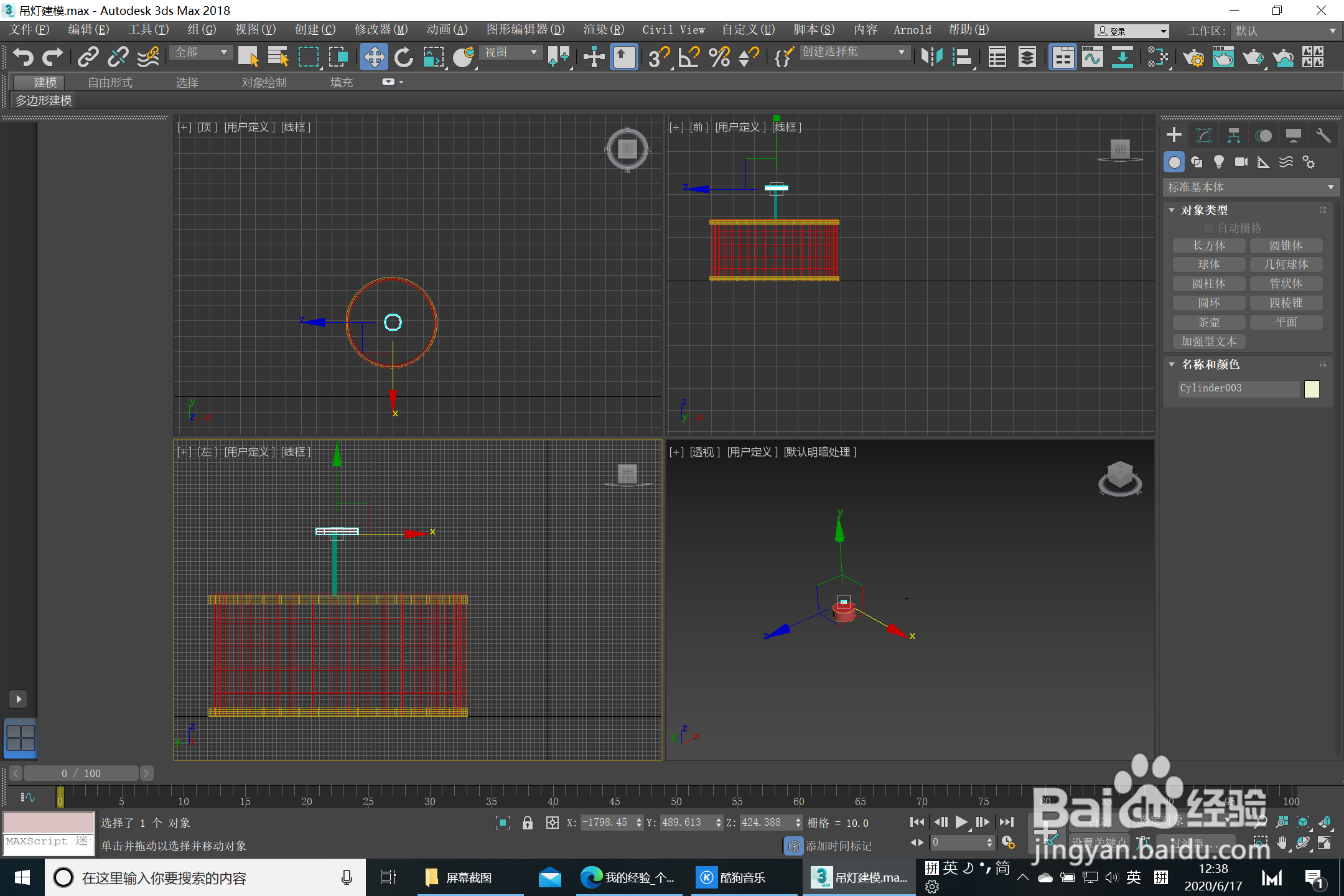Viewport: 1344px width, 896px height.
Task: Open Cylinder003 object color swatch
Action: click(1312, 388)
